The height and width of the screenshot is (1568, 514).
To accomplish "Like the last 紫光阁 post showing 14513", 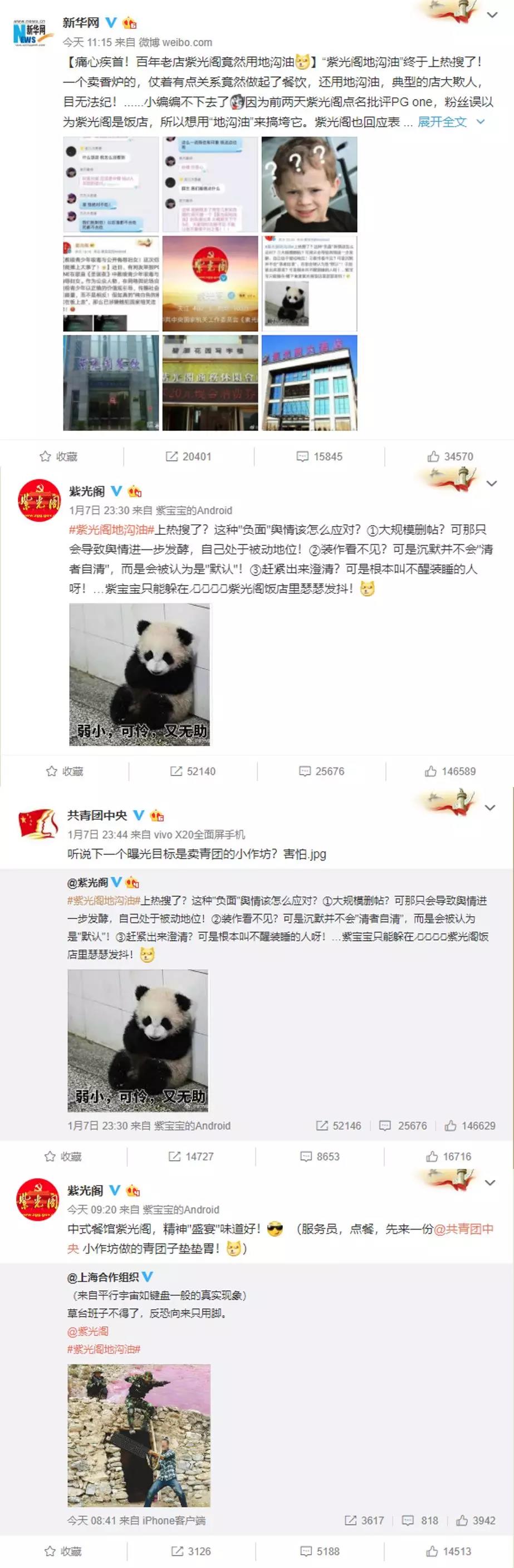I will click(x=448, y=1551).
